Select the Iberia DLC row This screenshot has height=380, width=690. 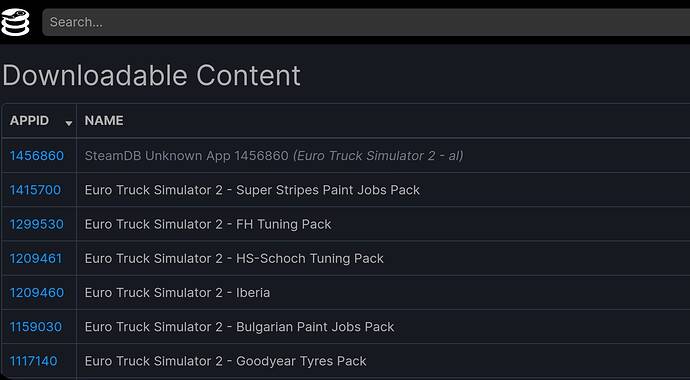[x=345, y=292]
